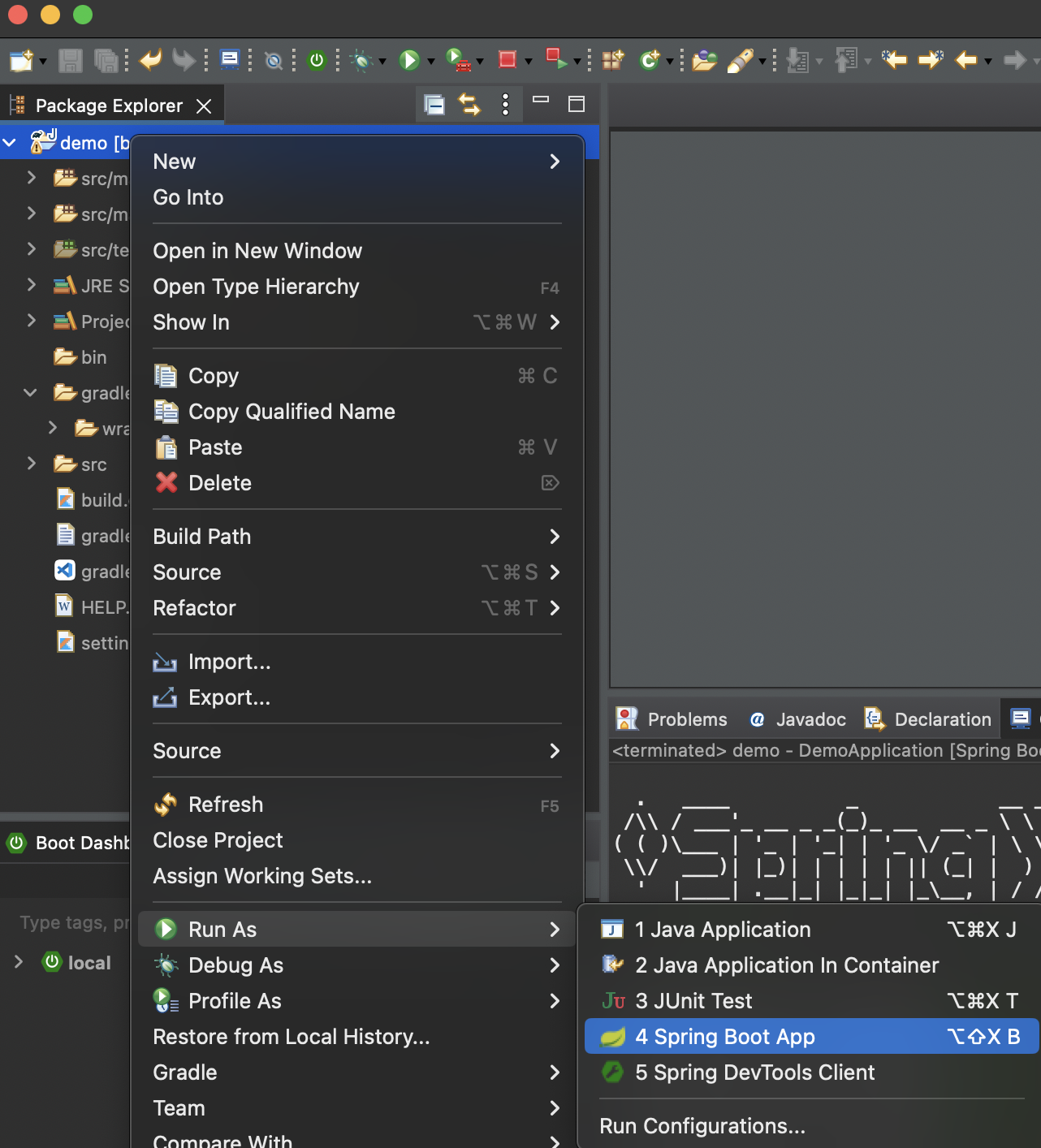
Task: Minimize the Package Explorer view
Action: [x=541, y=99]
